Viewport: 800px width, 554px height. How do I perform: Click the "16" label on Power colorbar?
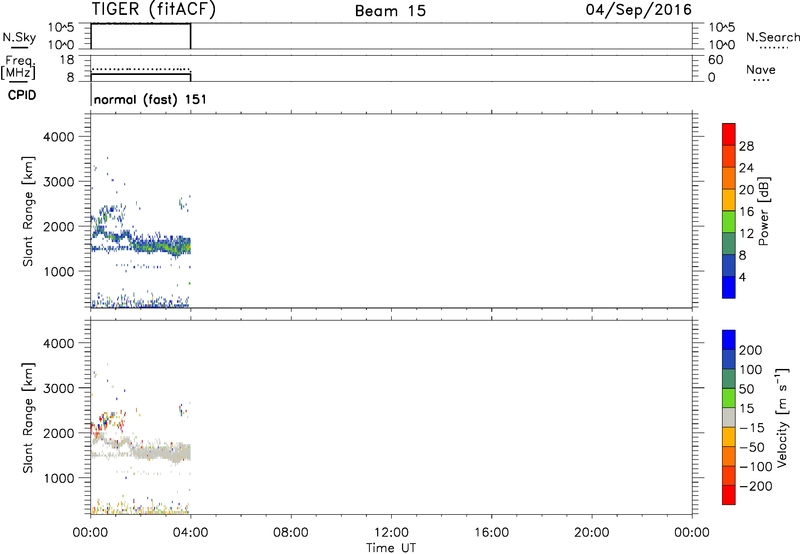point(746,211)
